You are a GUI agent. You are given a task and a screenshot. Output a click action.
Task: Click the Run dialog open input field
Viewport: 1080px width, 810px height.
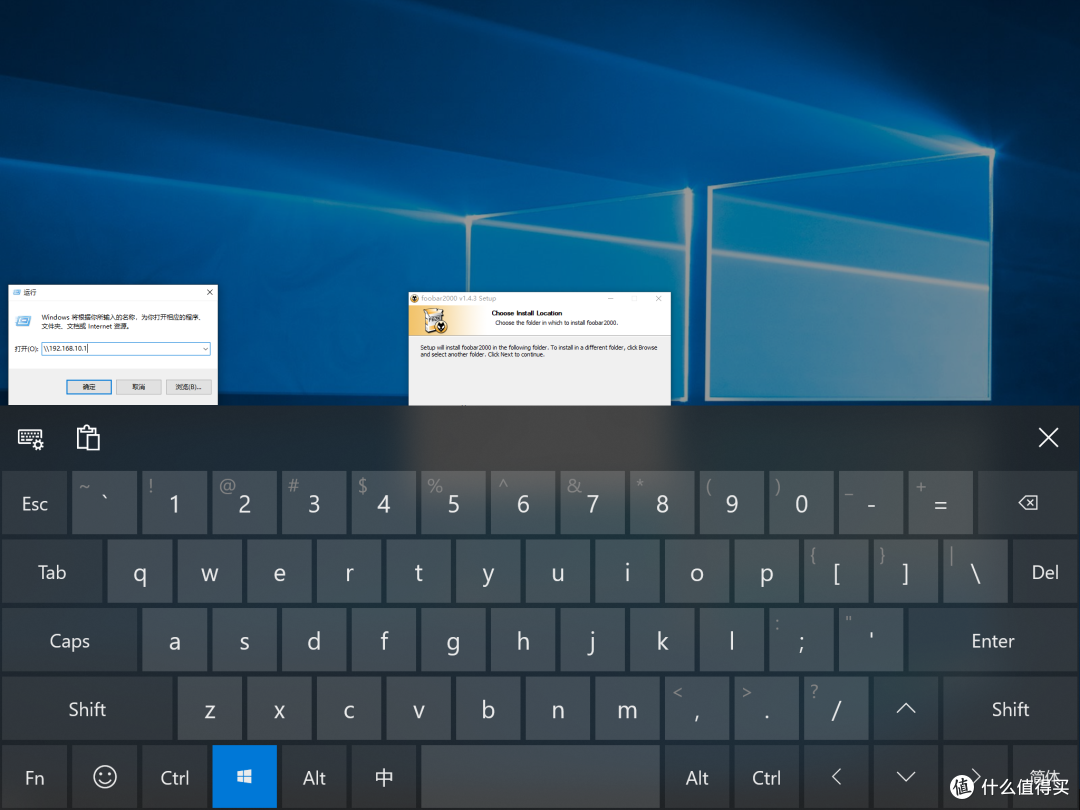coord(125,349)
